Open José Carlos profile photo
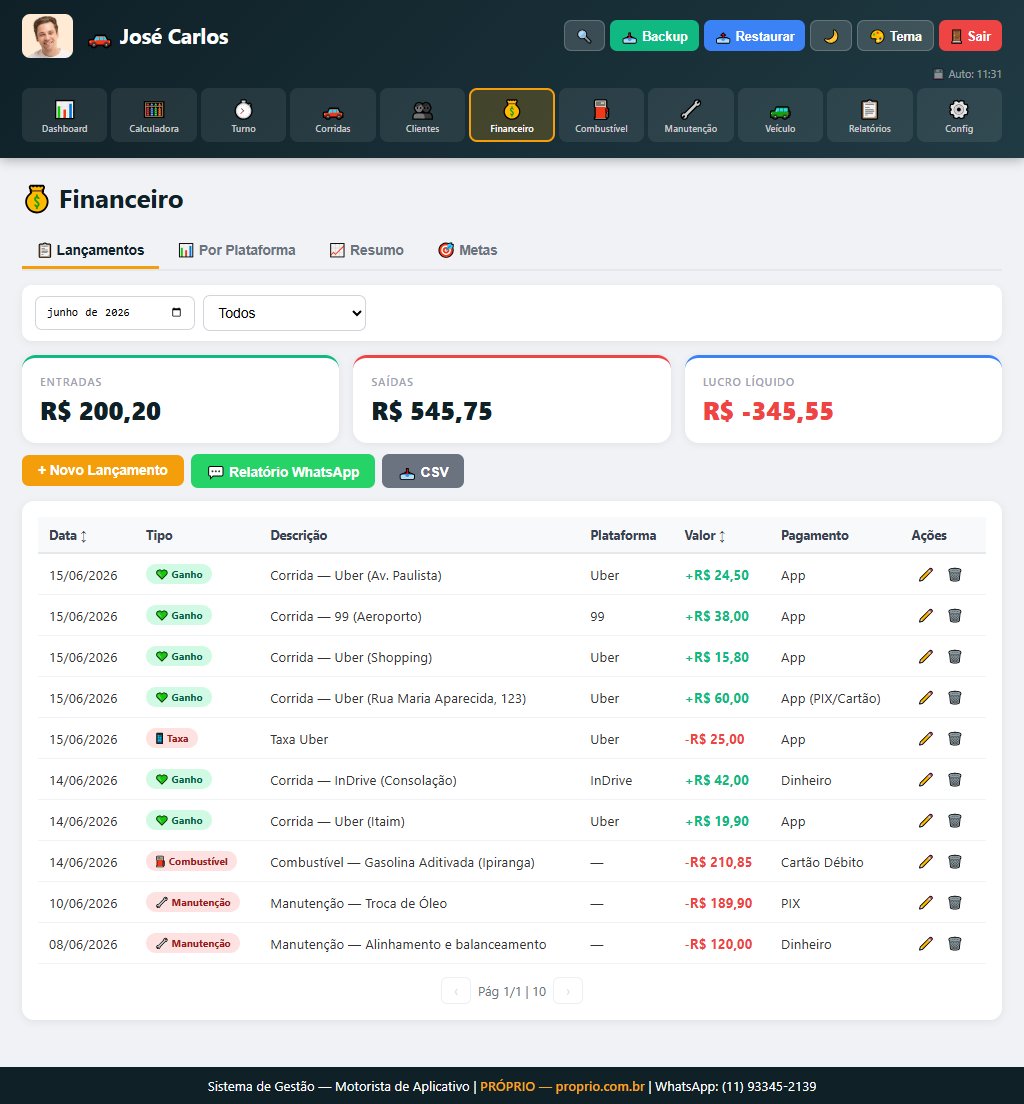The image size is (1024, 1104). point(47,36)
